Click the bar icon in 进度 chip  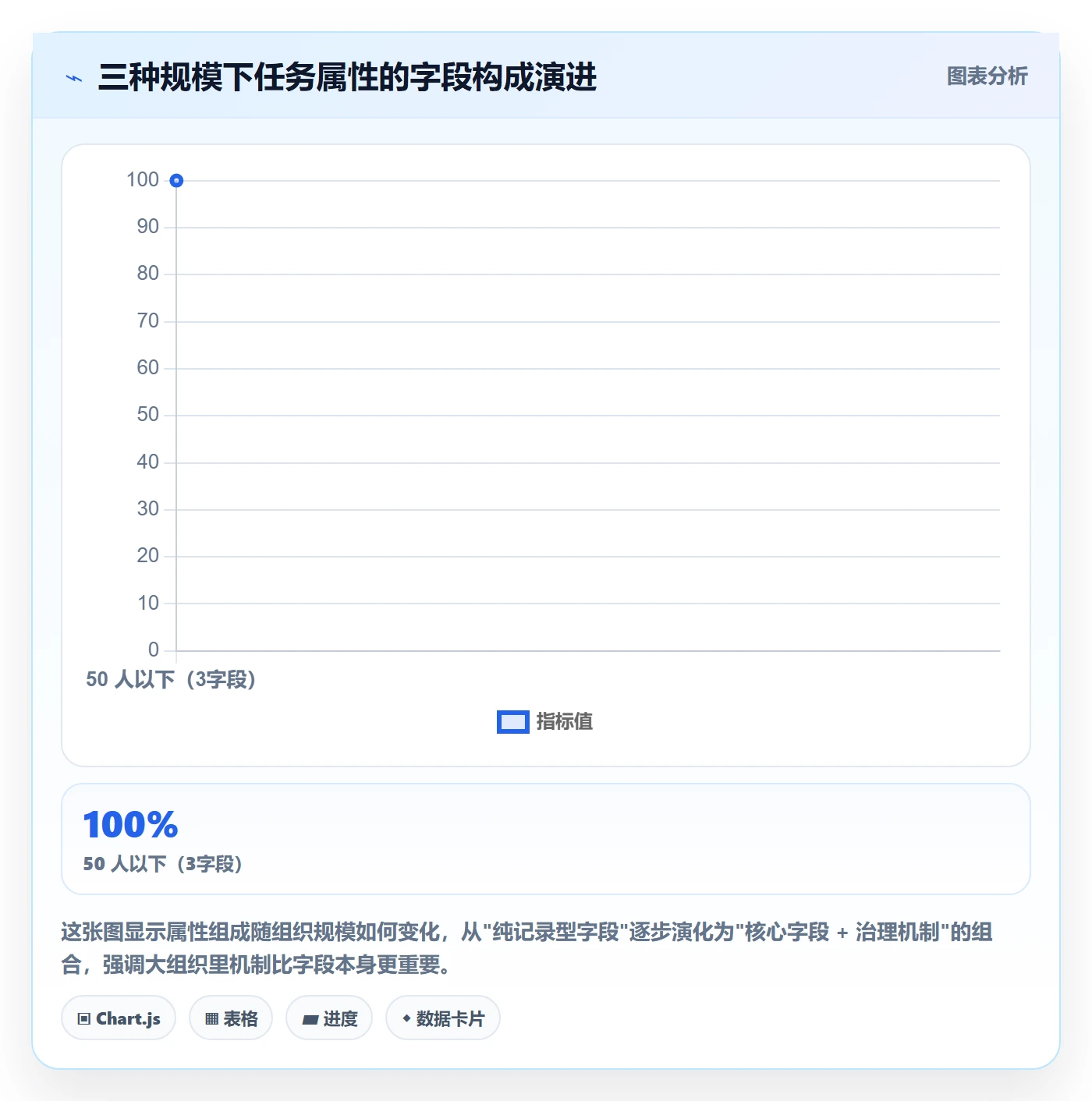pos(310,1019)
